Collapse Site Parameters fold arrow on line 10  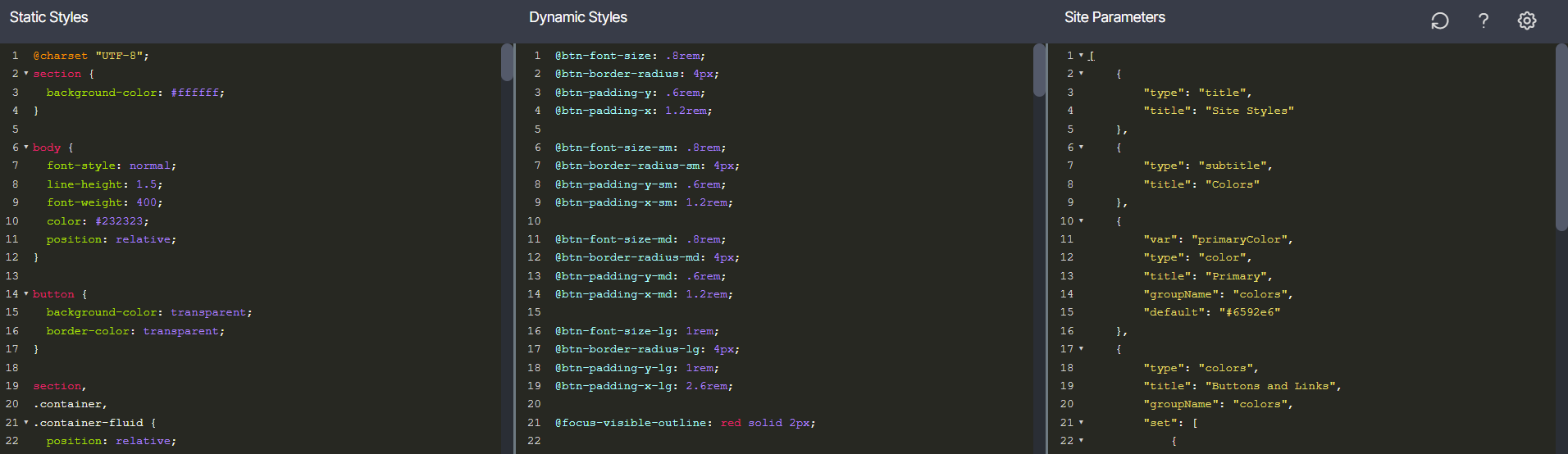coord(1081,221)
